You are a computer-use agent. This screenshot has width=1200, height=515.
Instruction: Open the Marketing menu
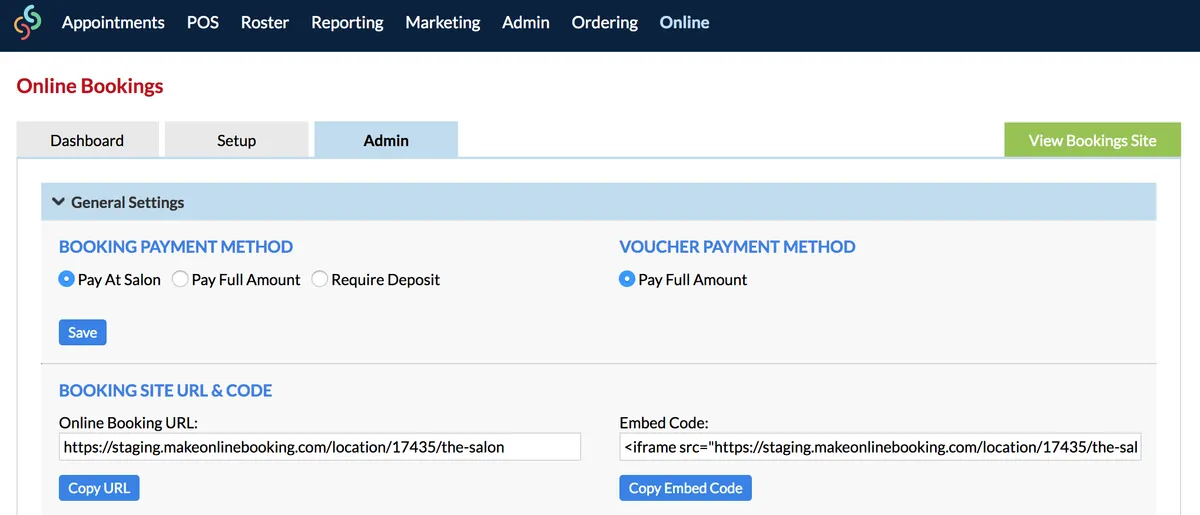tap(443, 22)
